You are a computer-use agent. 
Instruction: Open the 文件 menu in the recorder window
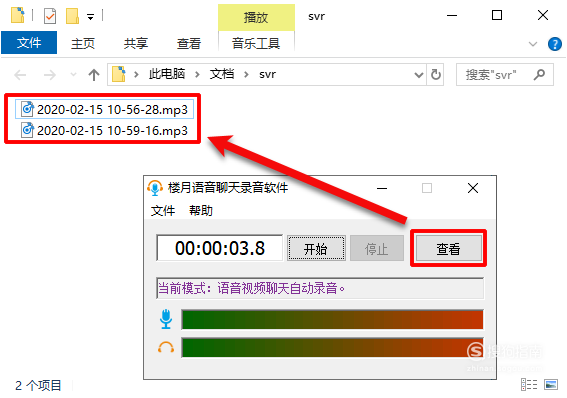[x=163, y=210]
